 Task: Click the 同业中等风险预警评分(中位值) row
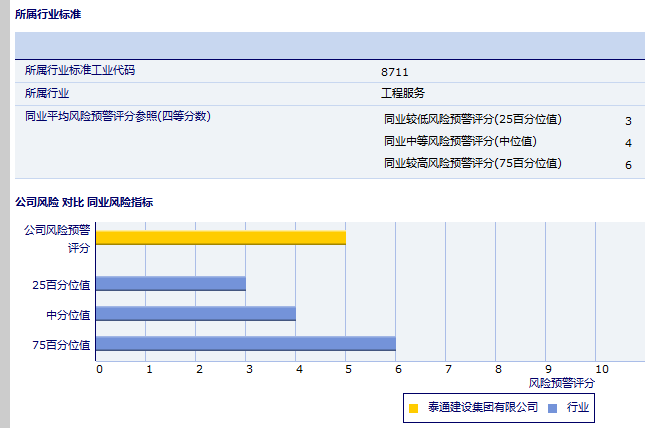click(460, 141)
